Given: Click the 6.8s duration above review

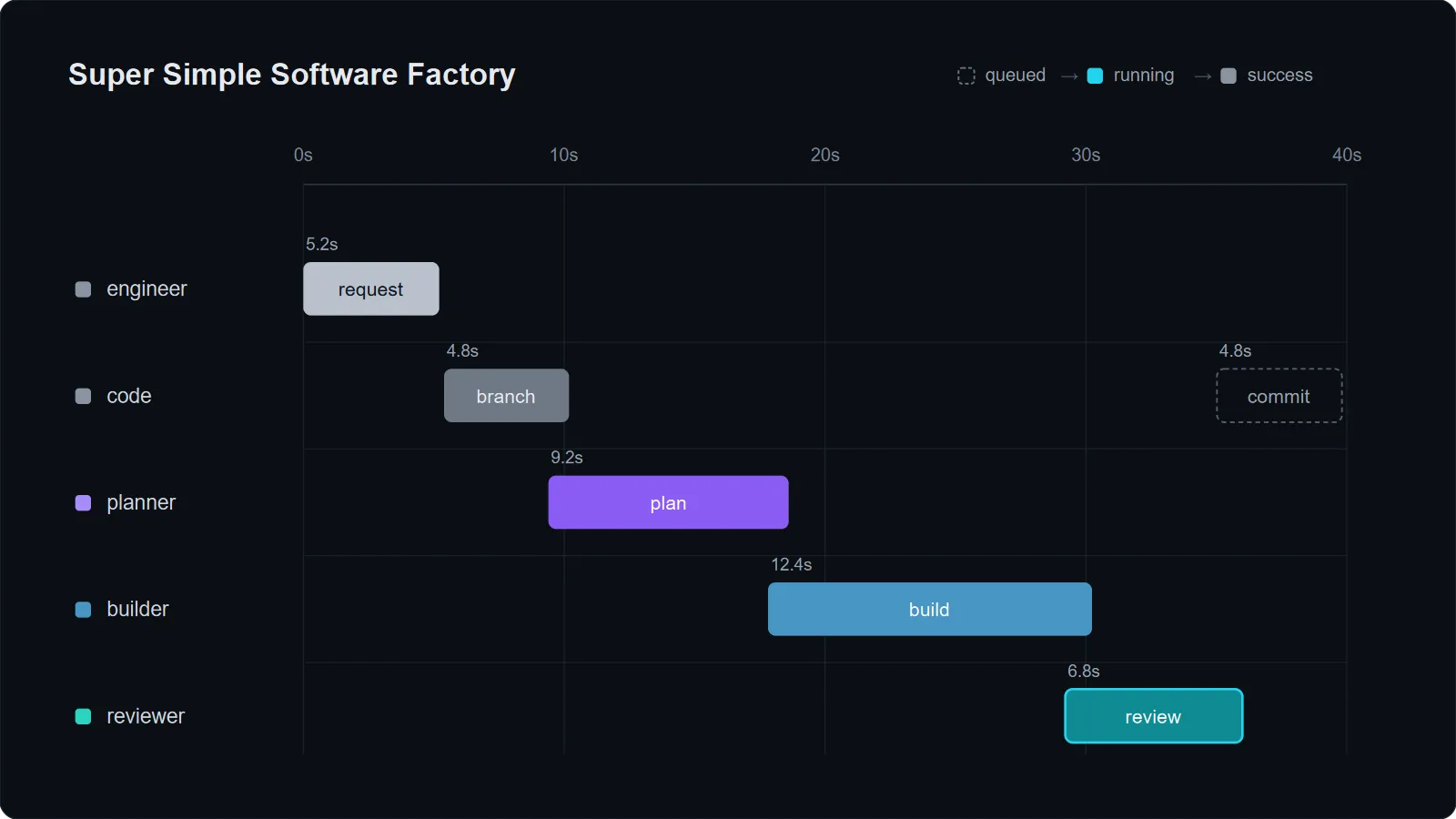Looking at the screenshot, I should click(1084, 671).
